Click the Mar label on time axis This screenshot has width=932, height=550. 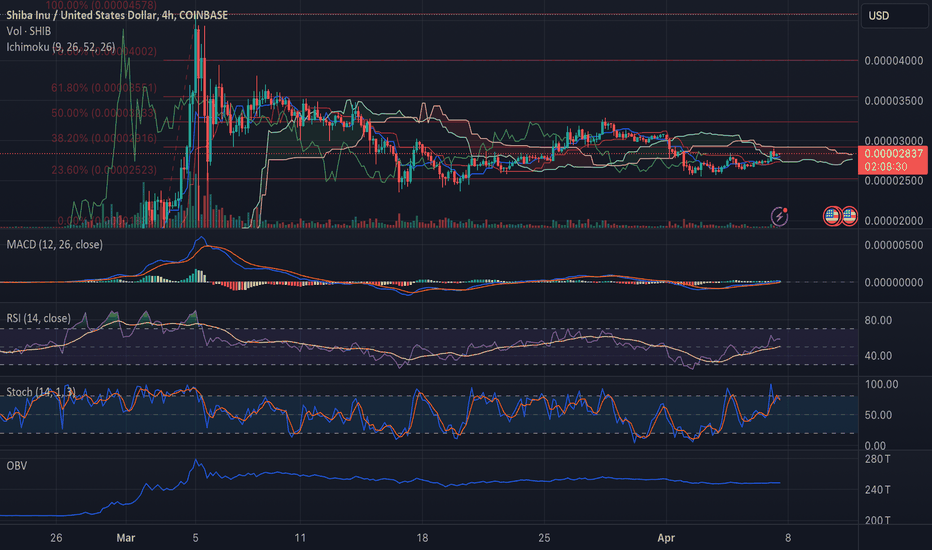coord(125,538)
